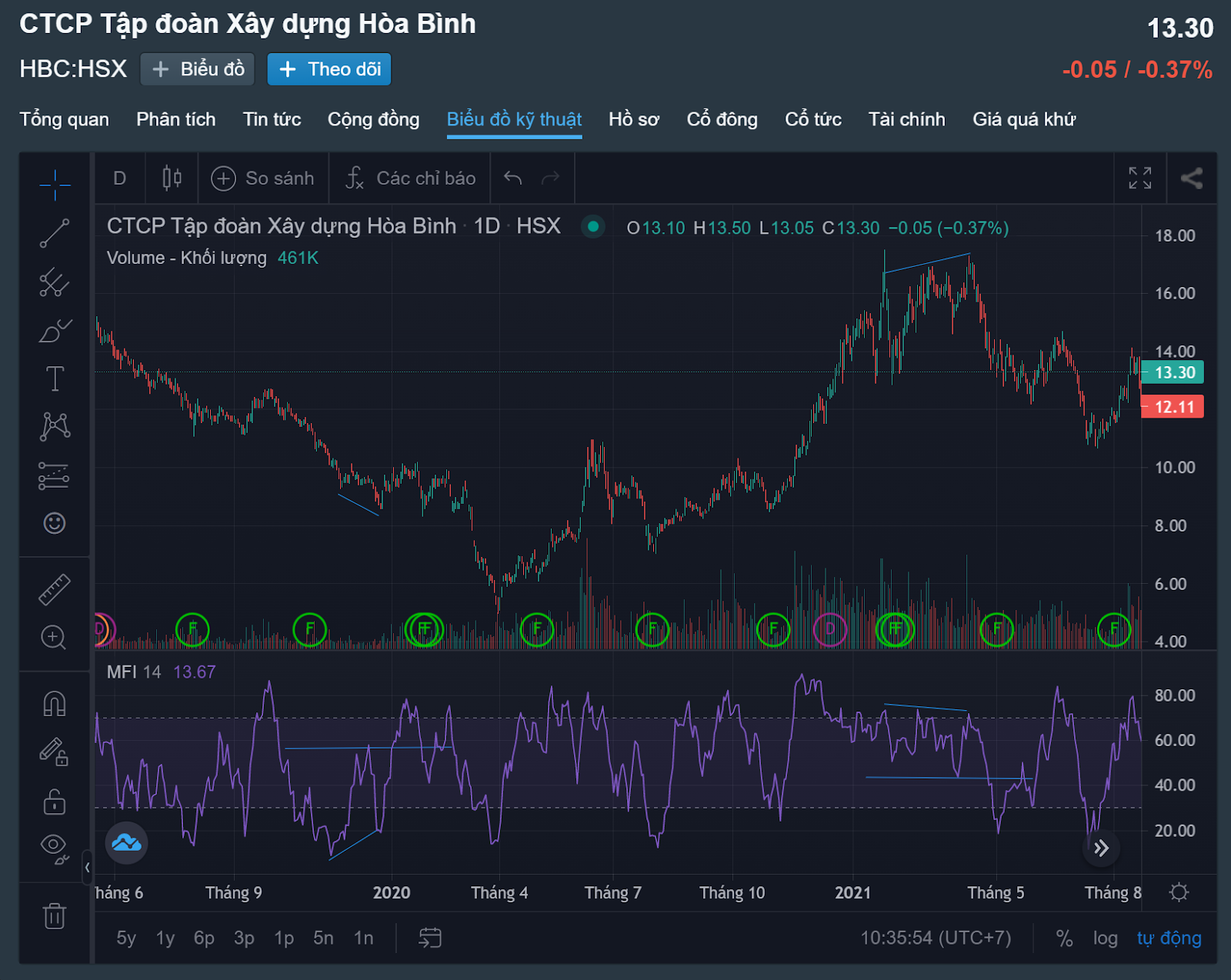1231x980 pixels.
Task: Click the blue cloud logo icon
Action: point(126,843)
